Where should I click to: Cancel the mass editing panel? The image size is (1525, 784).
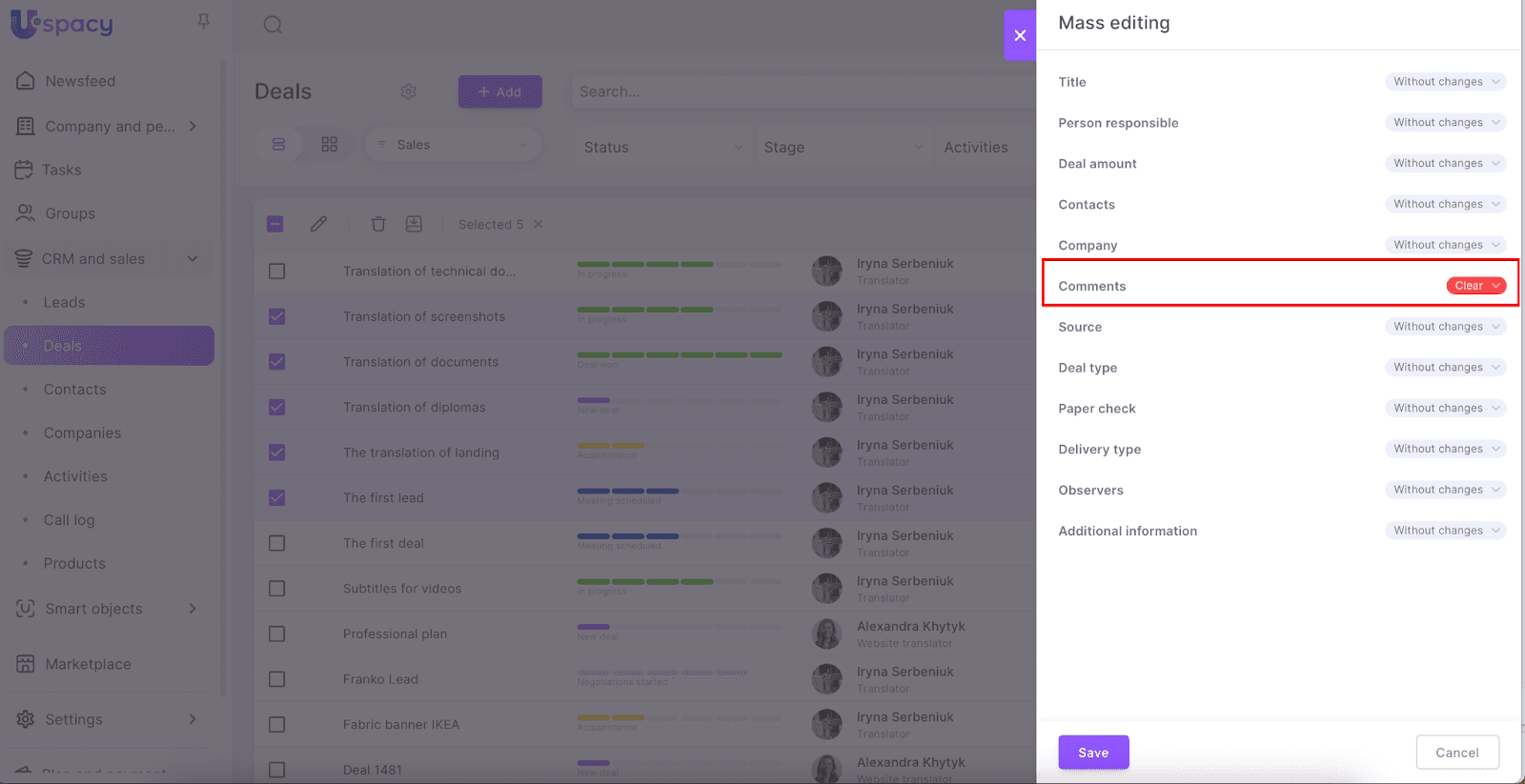pyautogui.click(x=1456, y=753)
